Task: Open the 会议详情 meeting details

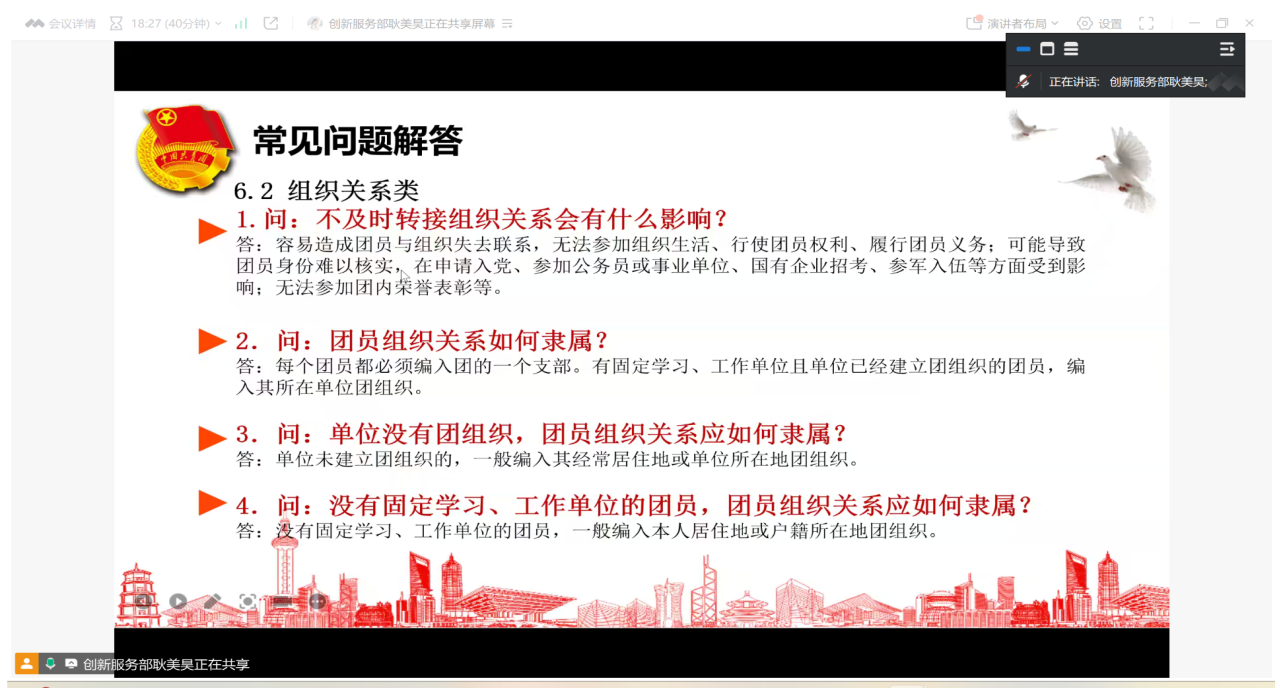Action: pyautogui.click(x=61, y=23)
